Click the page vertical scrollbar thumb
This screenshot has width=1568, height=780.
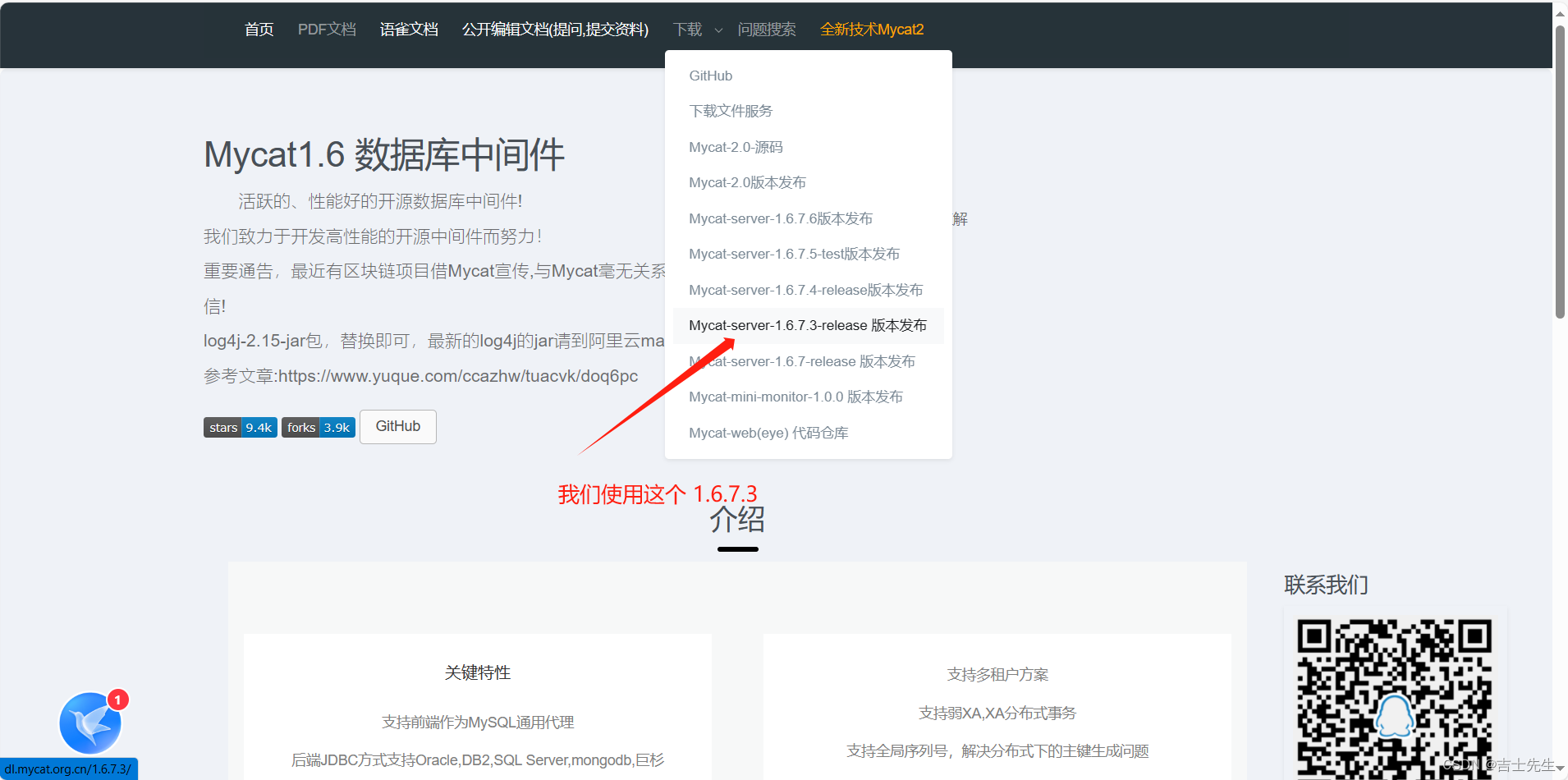click(x=1560, y=171)
